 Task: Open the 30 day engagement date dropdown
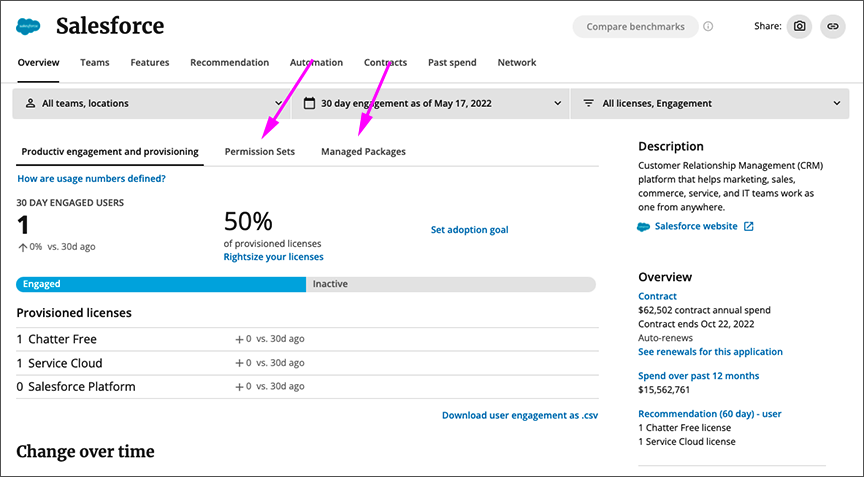pos(431,103)
